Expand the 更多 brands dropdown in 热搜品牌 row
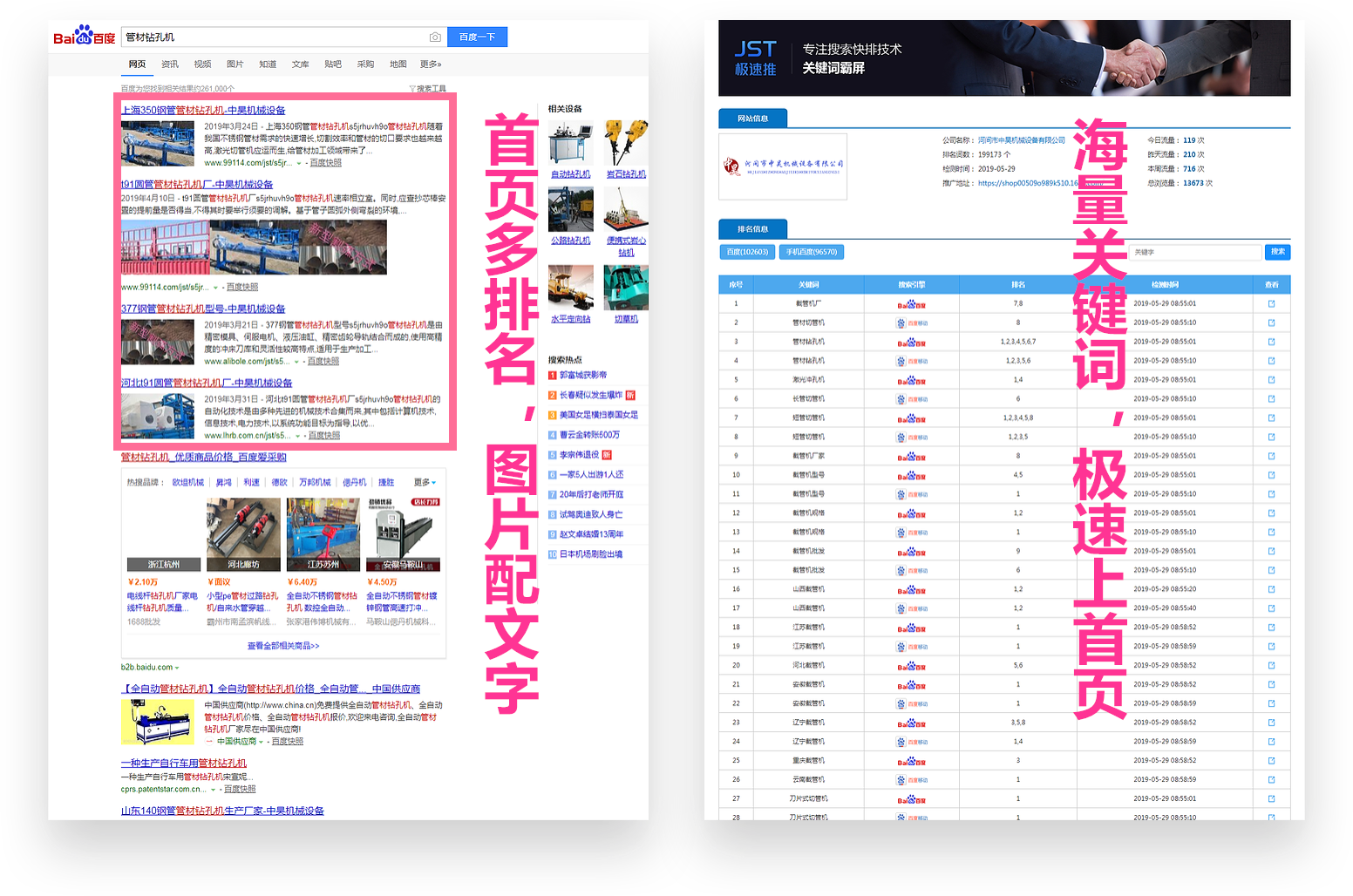1353x896 pixels. coord(425,482)
